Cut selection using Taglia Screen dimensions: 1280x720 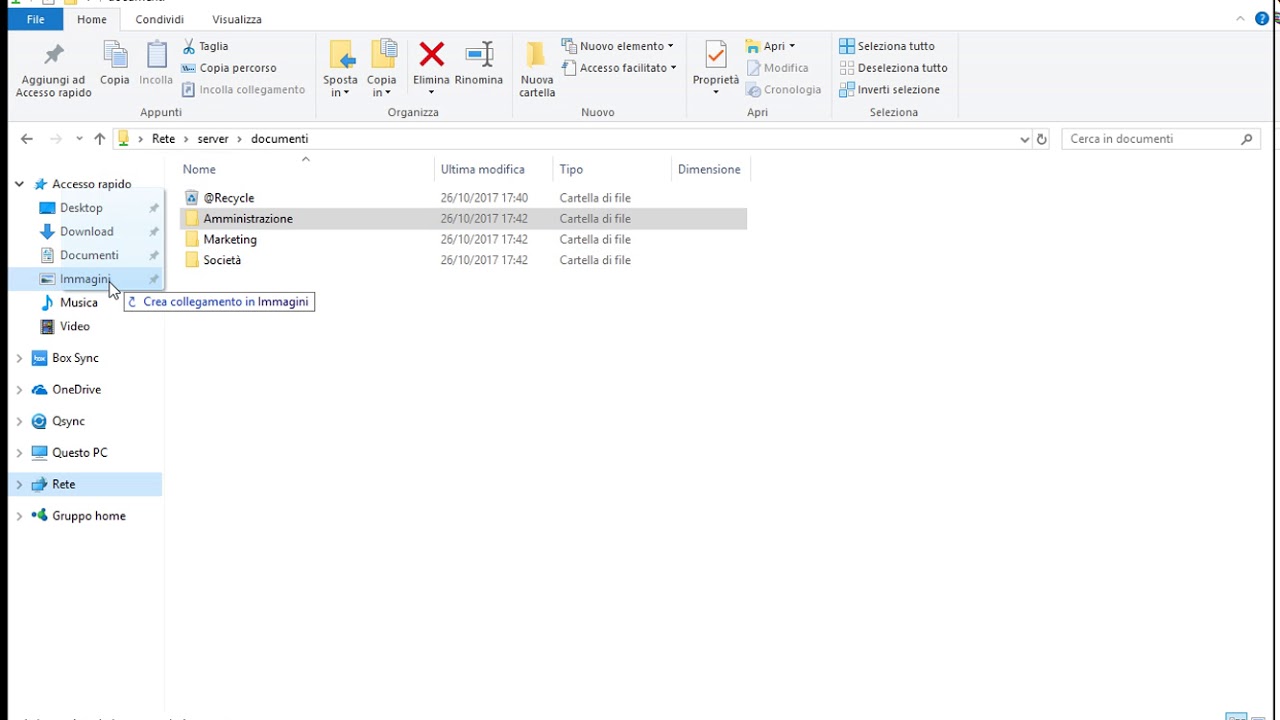click(205, 46)
